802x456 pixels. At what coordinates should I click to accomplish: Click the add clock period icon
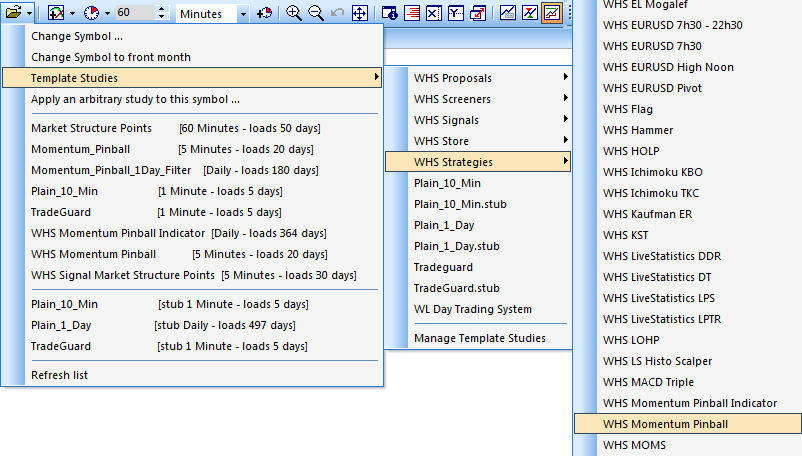pyautogui.click(x=264, y=13)
